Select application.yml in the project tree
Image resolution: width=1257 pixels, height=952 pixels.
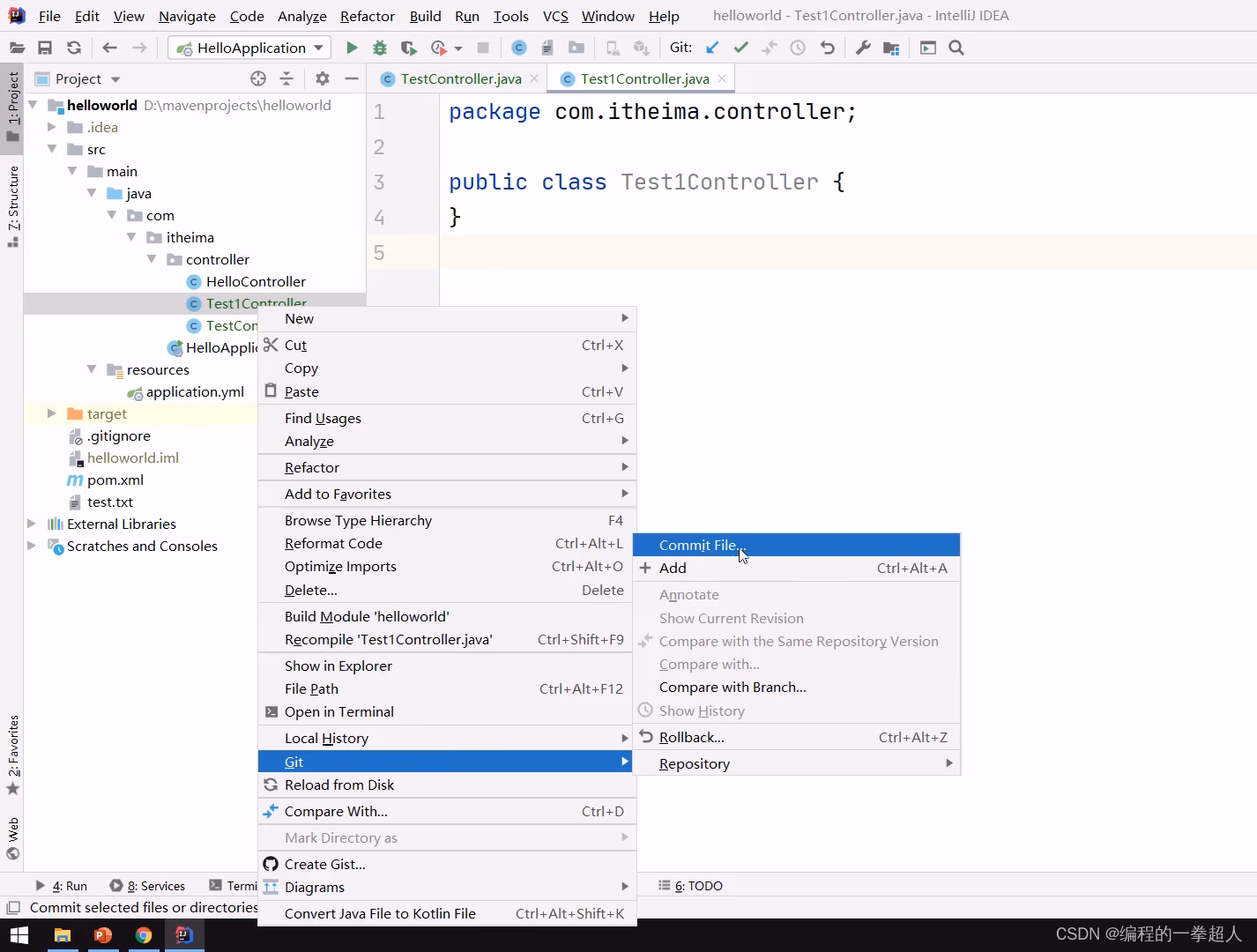click(x=195, y=391)
